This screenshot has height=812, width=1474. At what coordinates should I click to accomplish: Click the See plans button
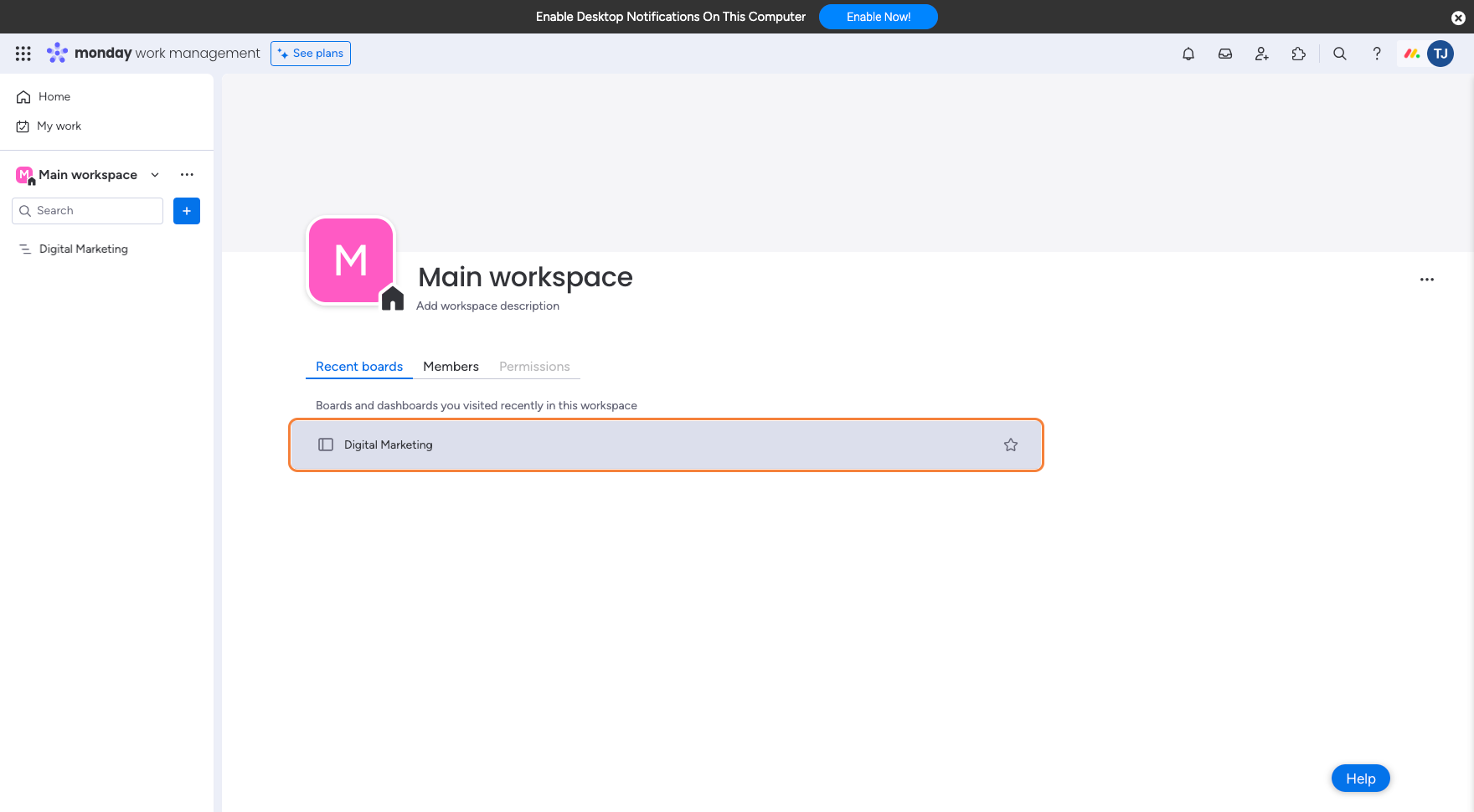tap(311, 54)
